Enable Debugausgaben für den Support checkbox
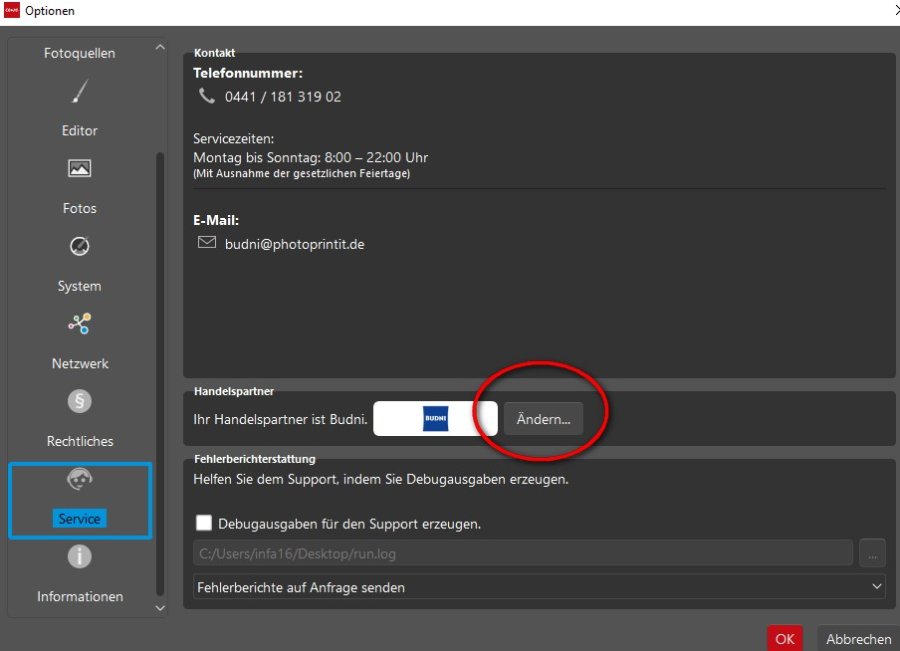The image size is (900, 651). 204,523
